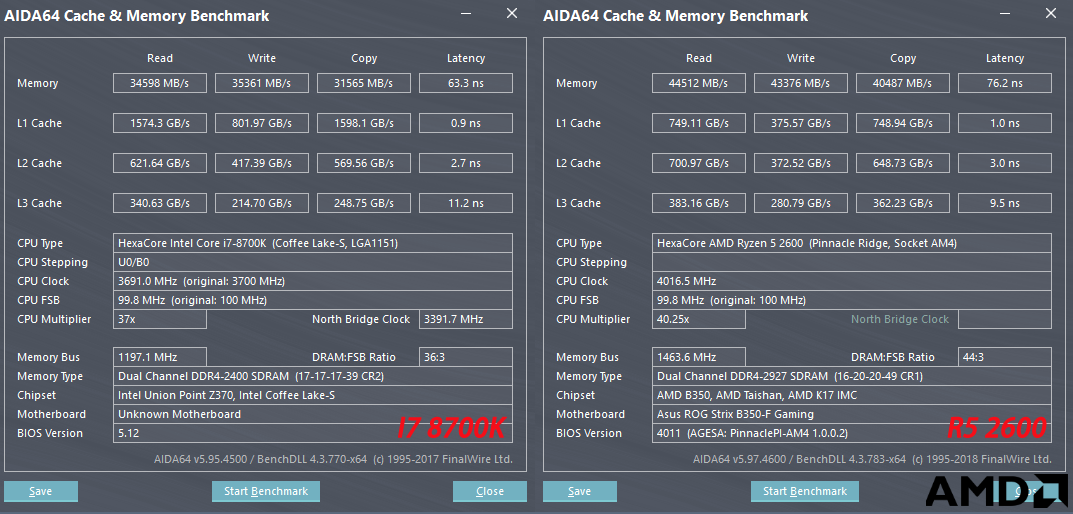Click the 11.2 ns L3 latency field
The image size is (1073, 514).
pyautogui.click(x=465, y=203)
